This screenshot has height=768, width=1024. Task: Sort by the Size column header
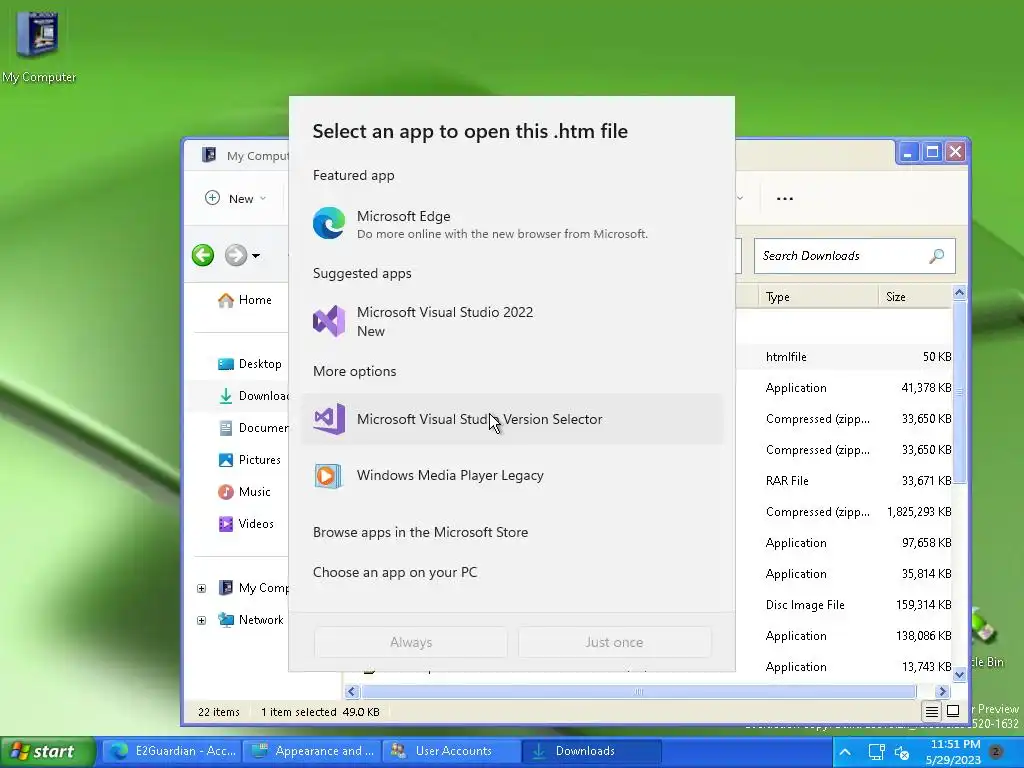click(915, 297)
